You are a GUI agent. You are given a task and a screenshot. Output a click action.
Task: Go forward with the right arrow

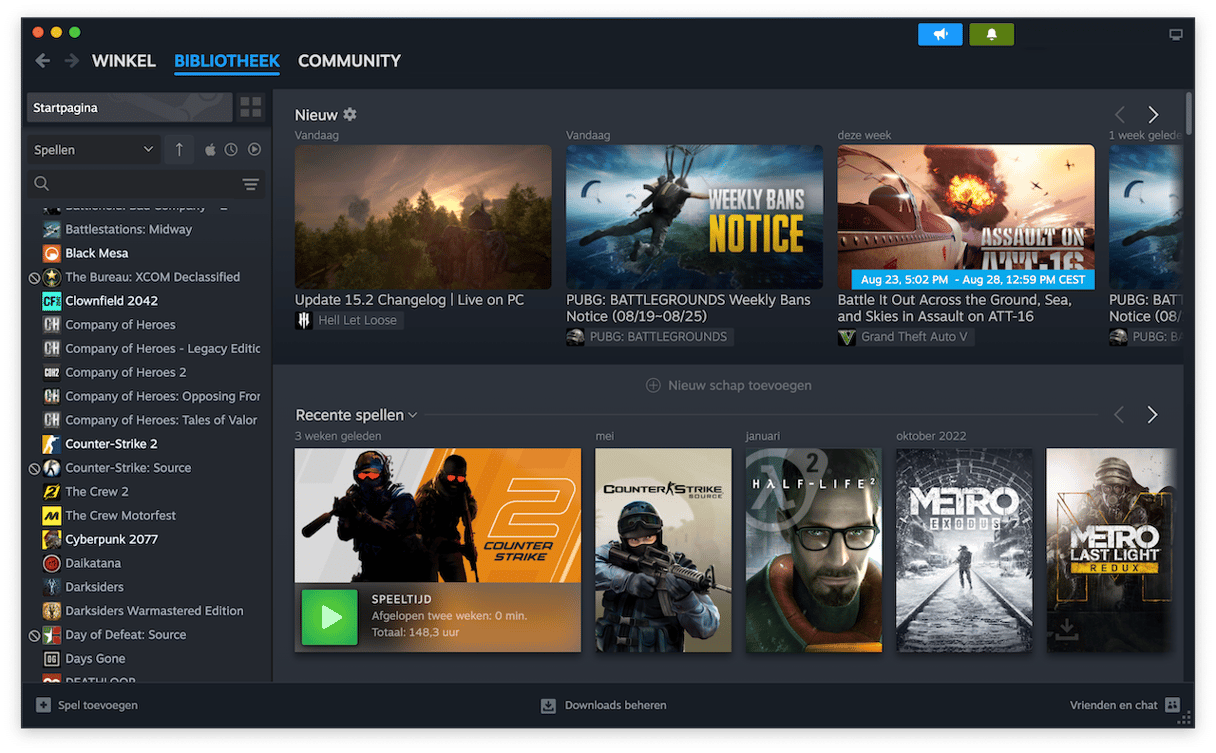pyautogui.click(x=72, y=61)
